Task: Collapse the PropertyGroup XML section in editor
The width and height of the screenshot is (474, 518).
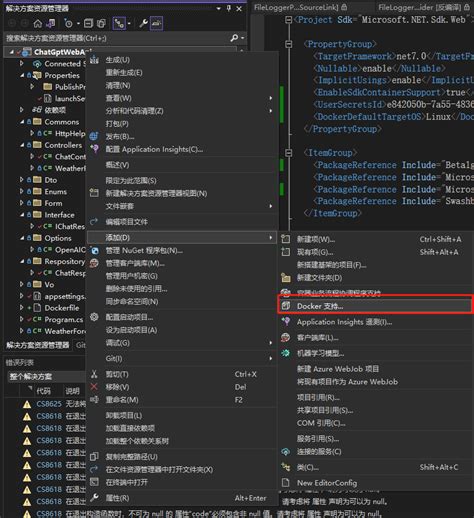Action: [x=289, y=44]
